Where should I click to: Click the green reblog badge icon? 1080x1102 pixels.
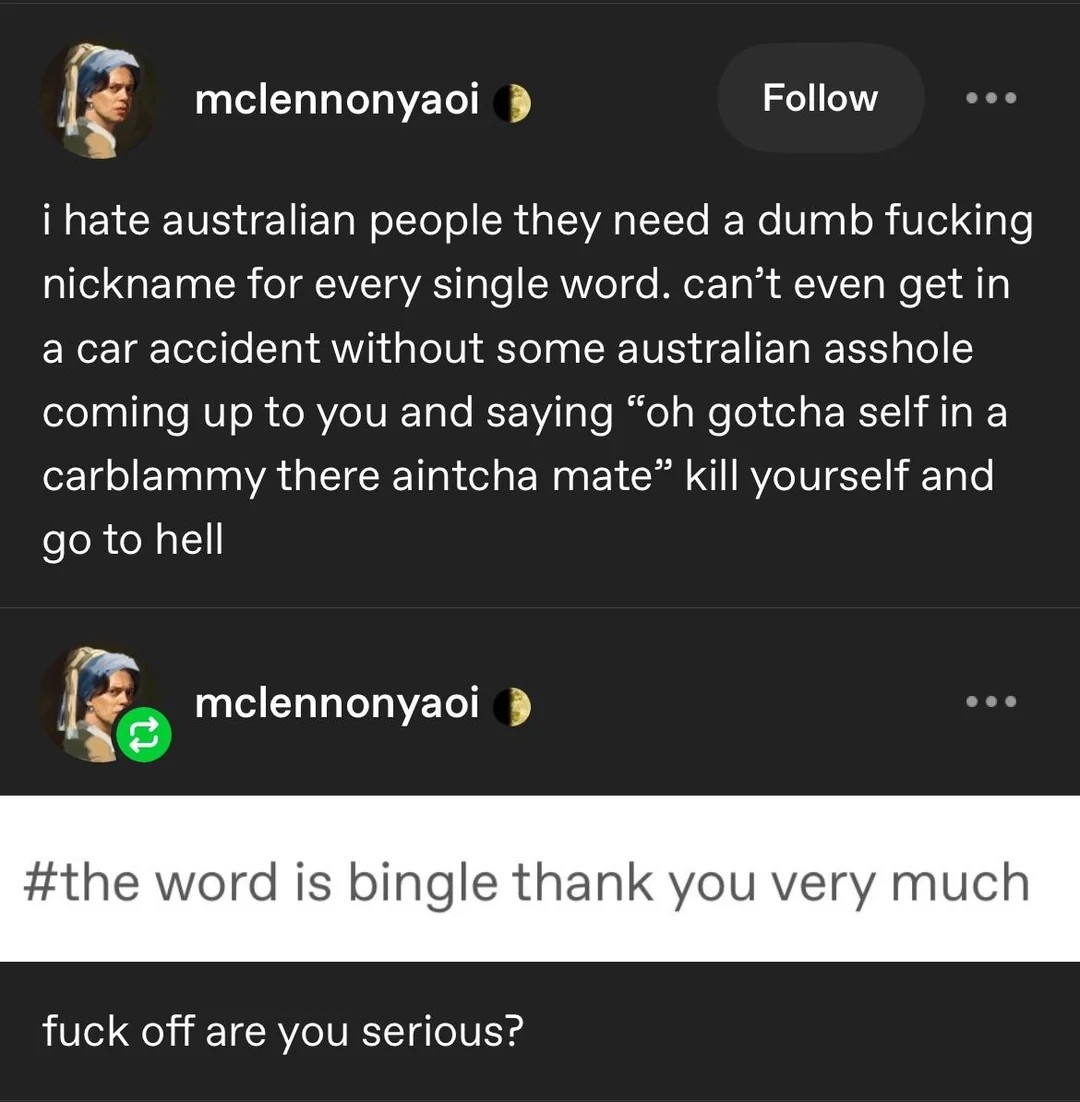(144, 735)
